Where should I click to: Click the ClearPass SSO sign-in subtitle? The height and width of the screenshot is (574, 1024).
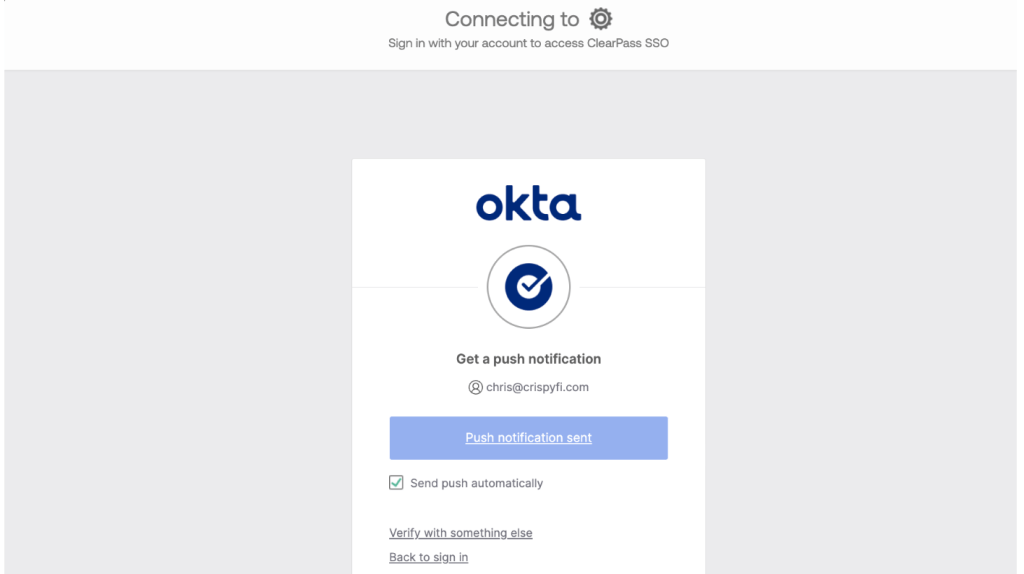pos(528,44)
